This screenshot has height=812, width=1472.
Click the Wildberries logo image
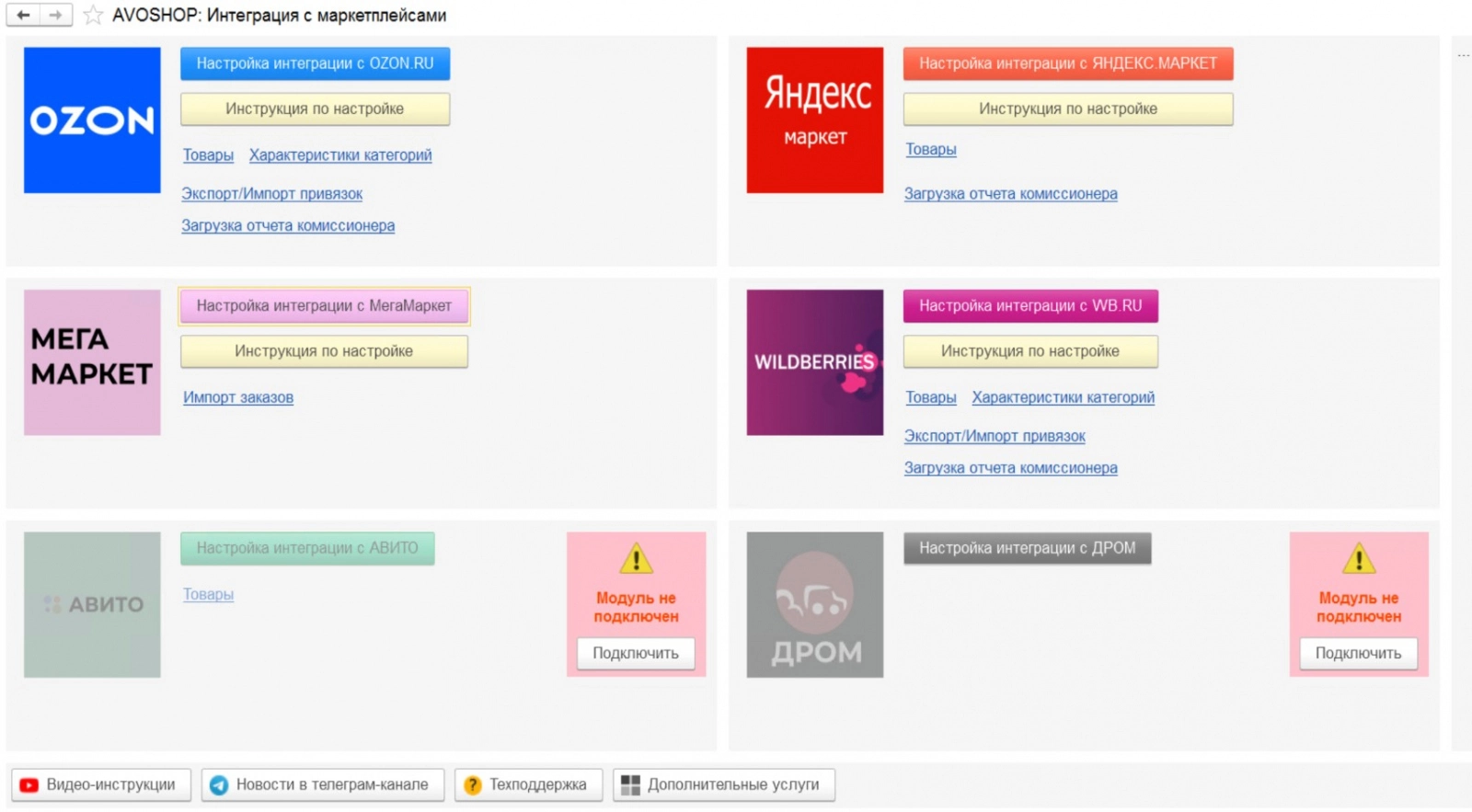pyautogui.click(x=815, y=362)
